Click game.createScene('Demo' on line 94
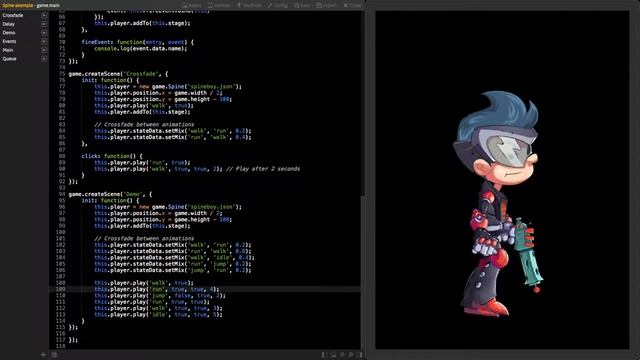The height and width of the screenshot is (360, 640). coord(110,194)
